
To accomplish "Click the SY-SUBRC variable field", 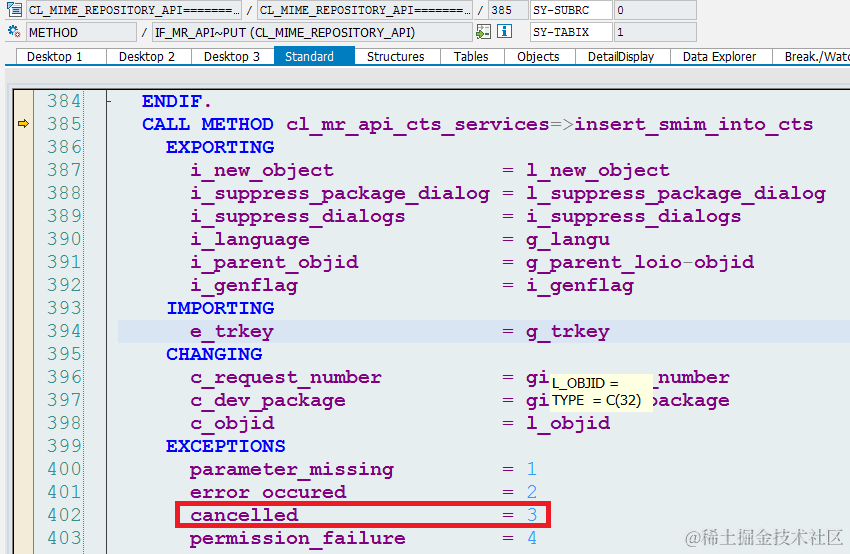I will tap(571, 10).
